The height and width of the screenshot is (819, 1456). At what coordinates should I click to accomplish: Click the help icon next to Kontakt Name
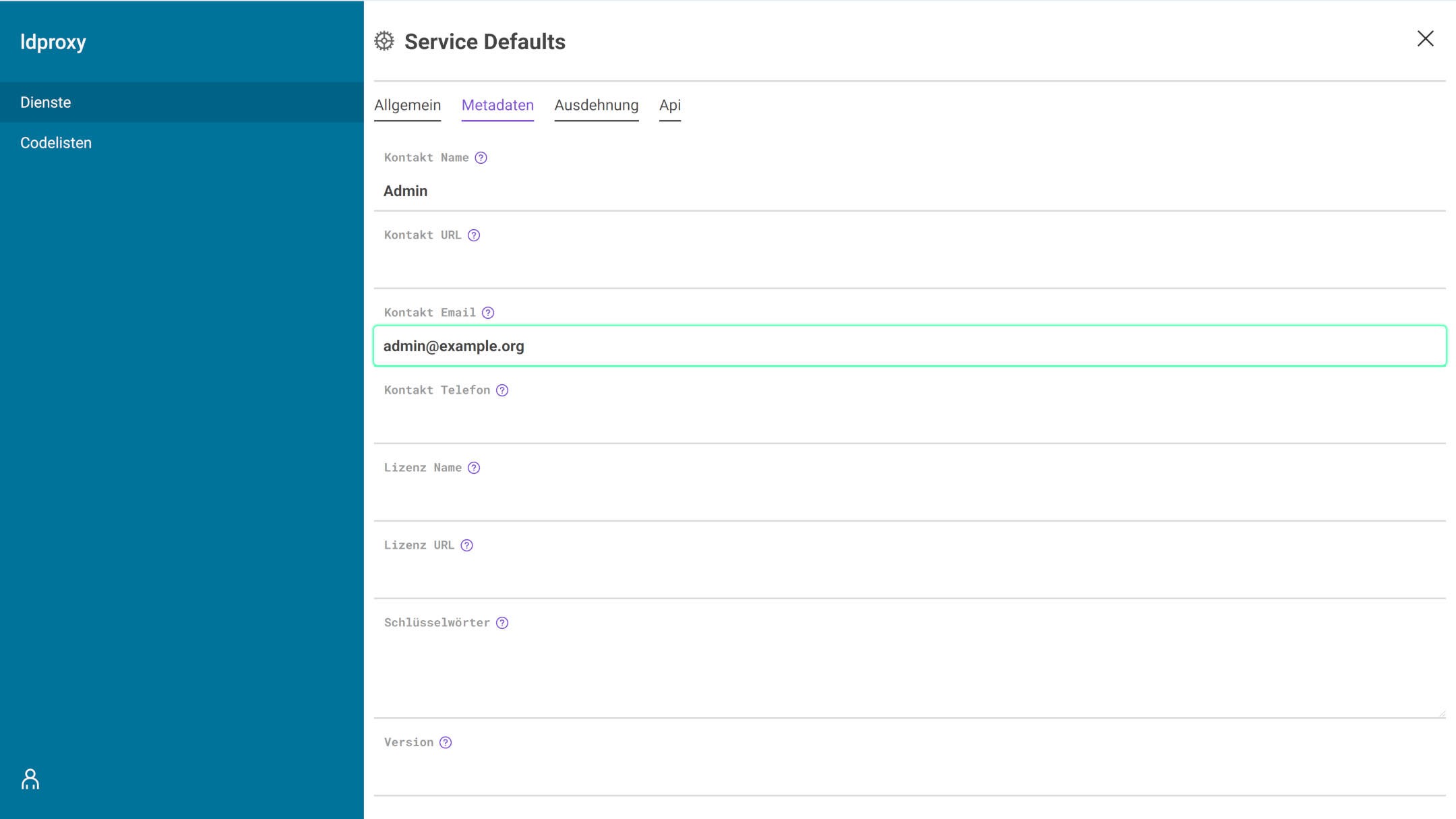click(482, 157)
